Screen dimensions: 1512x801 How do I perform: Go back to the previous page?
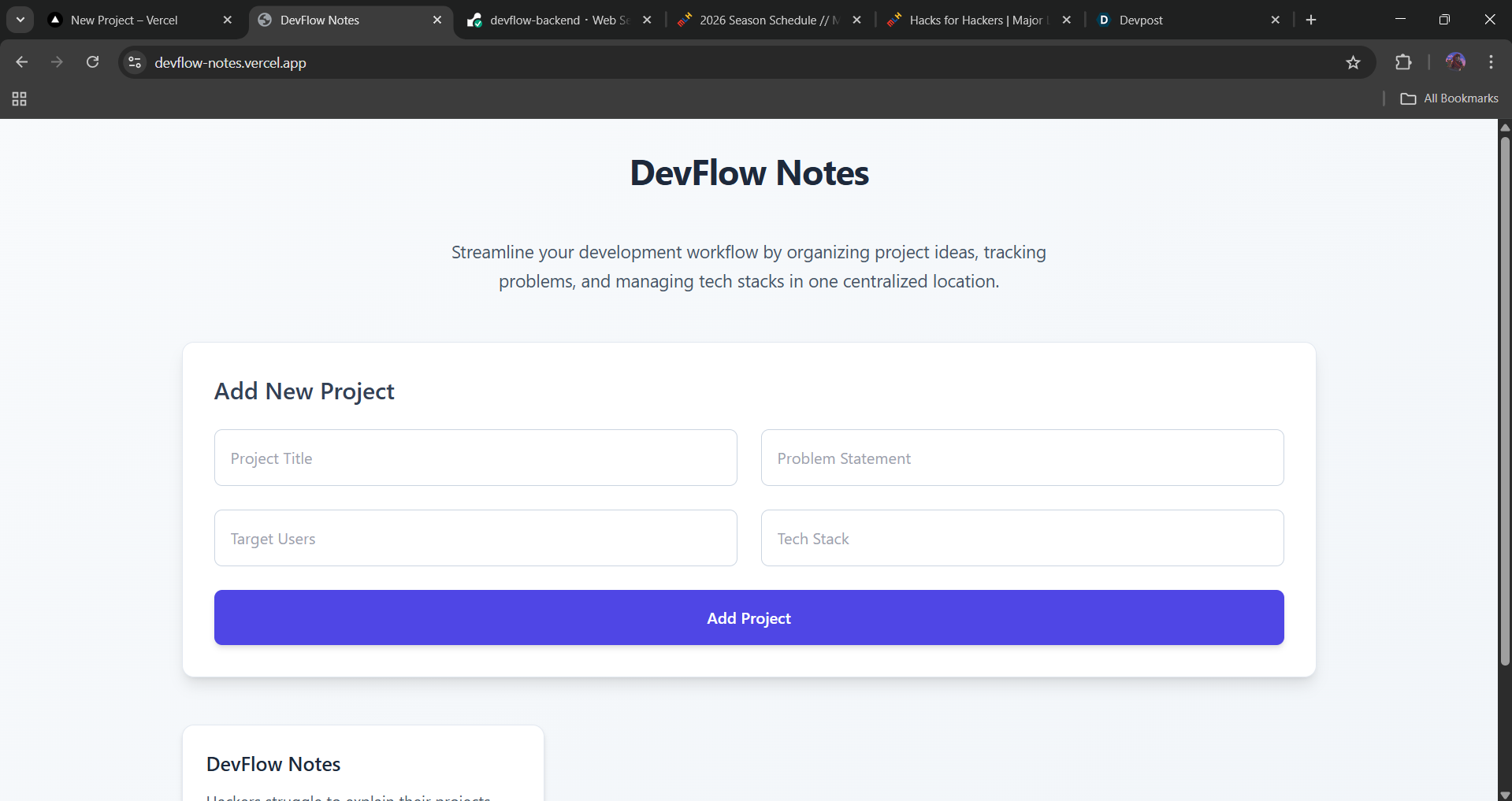pos(22,62)
